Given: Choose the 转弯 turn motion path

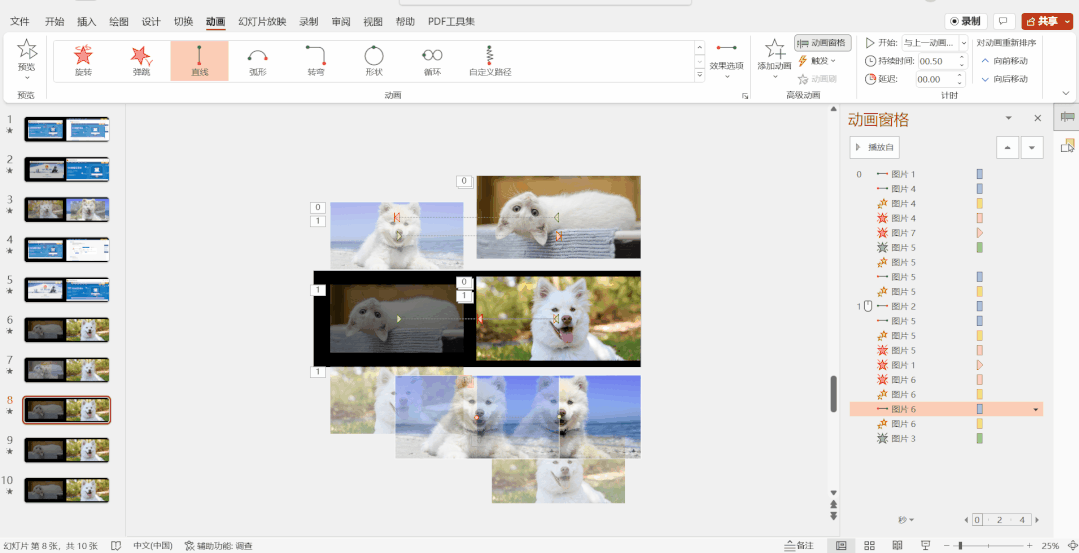Looking at the screenshot, I should (x=316, y=61).
